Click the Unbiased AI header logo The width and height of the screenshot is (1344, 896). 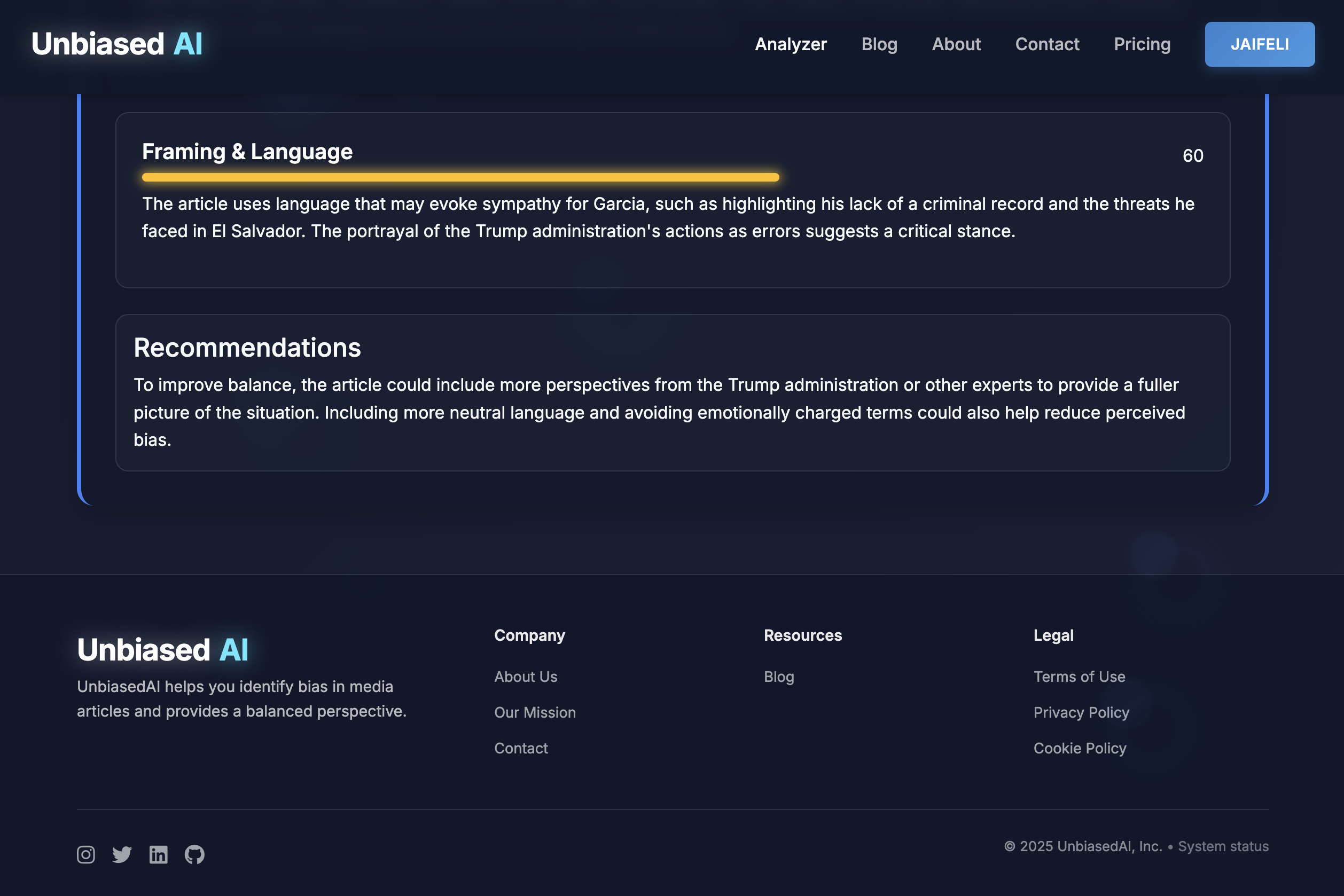tap(116, 44)
